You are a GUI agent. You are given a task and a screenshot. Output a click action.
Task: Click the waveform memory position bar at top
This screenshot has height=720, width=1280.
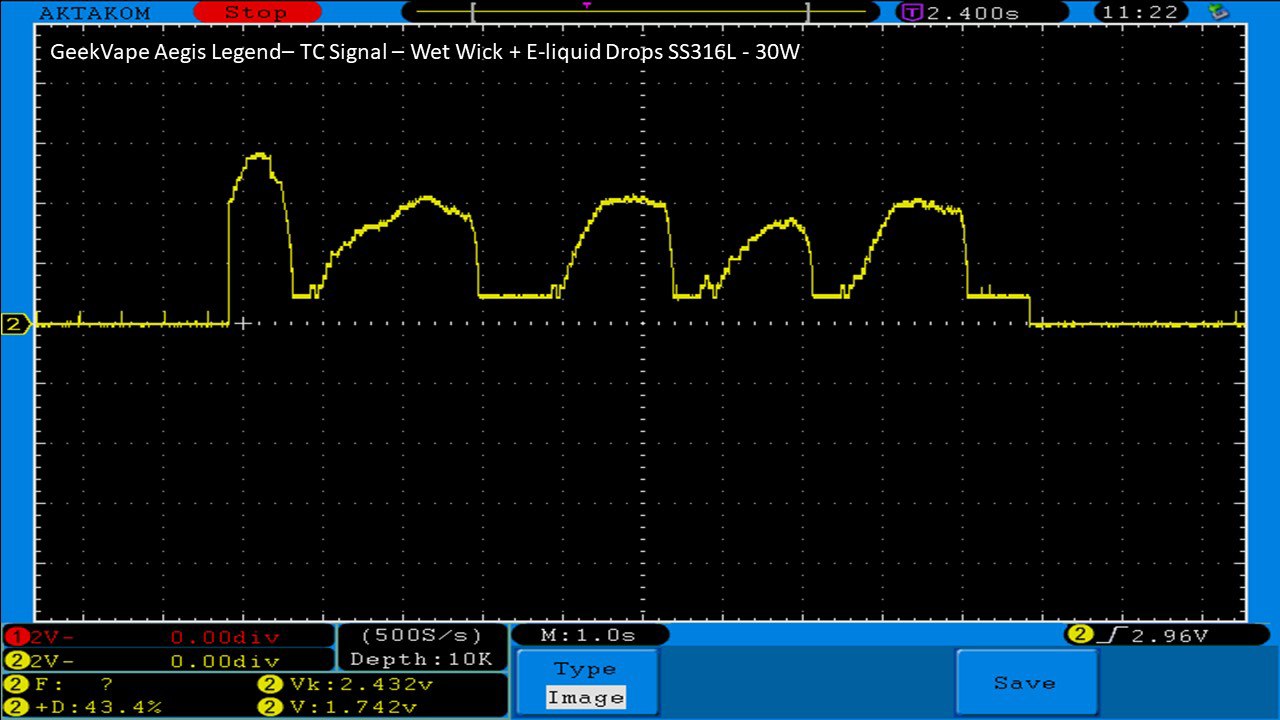(640, 13)
